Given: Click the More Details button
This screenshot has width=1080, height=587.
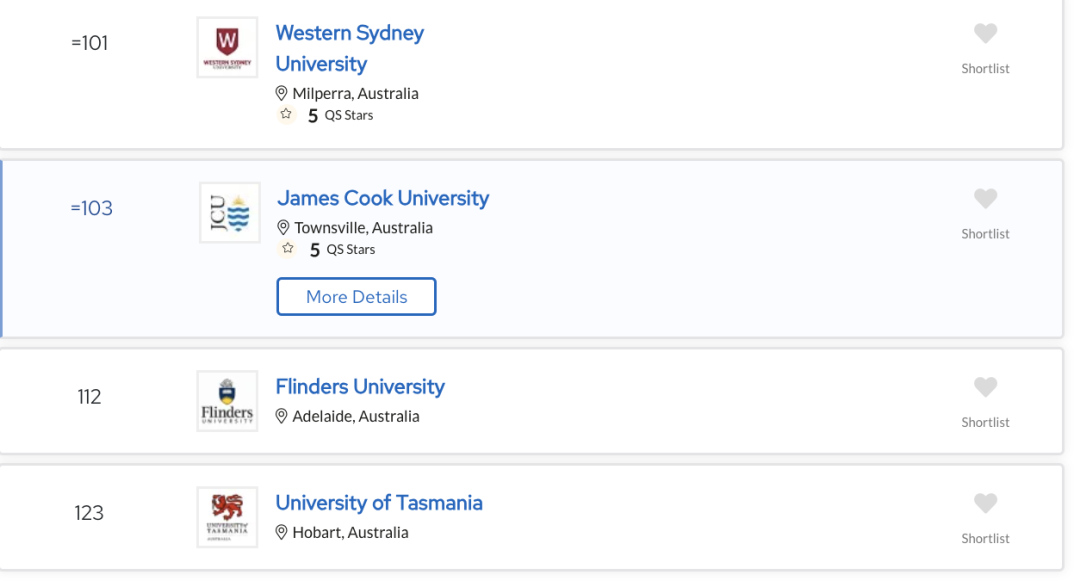Looking at the screenshot, I should (x=356, y=296).
